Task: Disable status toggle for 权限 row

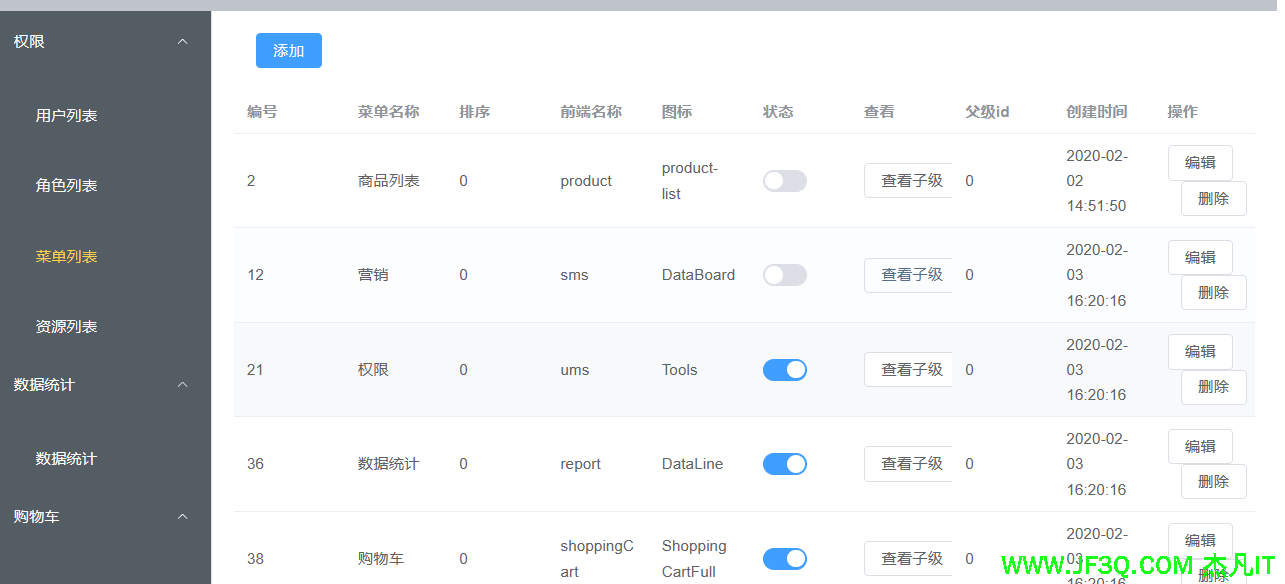Action: [784, 370]
